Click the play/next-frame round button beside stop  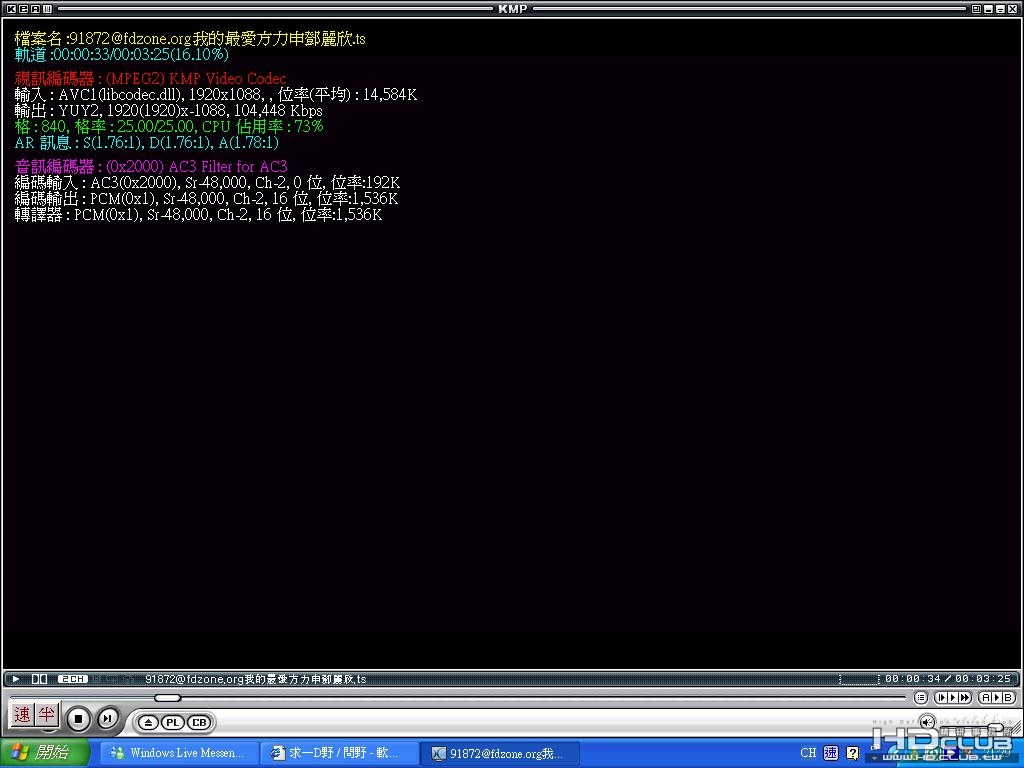click(x=107, y=719)
